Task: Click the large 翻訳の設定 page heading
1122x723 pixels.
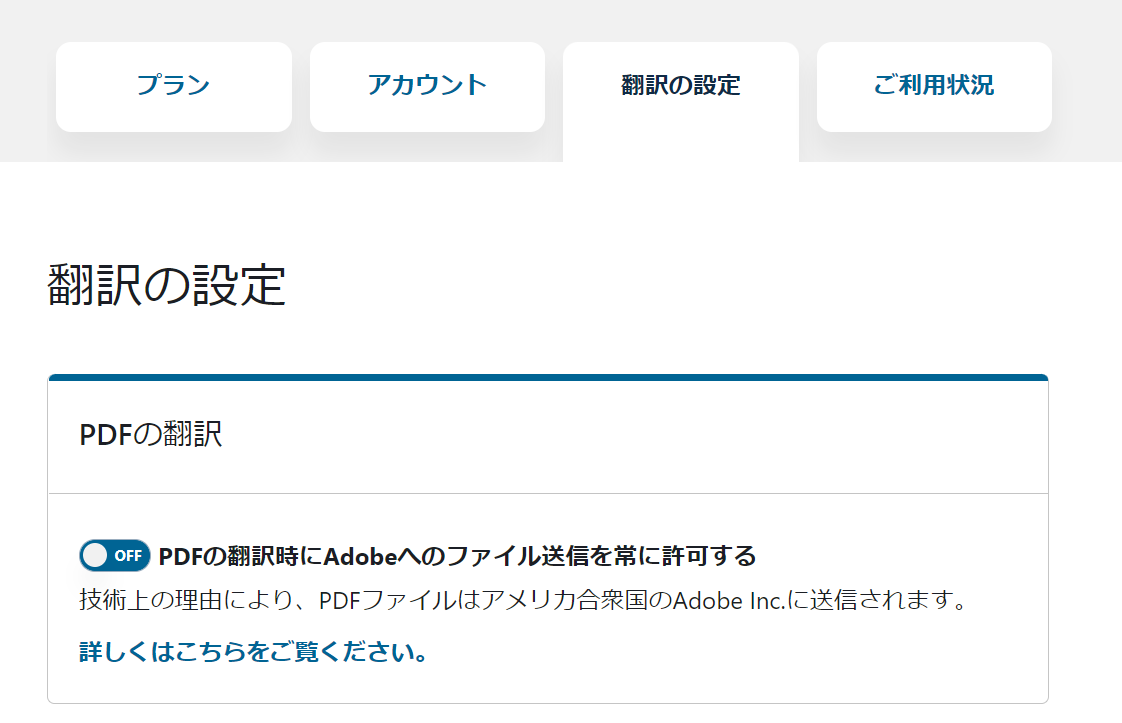Action: (x=167, y=285)
